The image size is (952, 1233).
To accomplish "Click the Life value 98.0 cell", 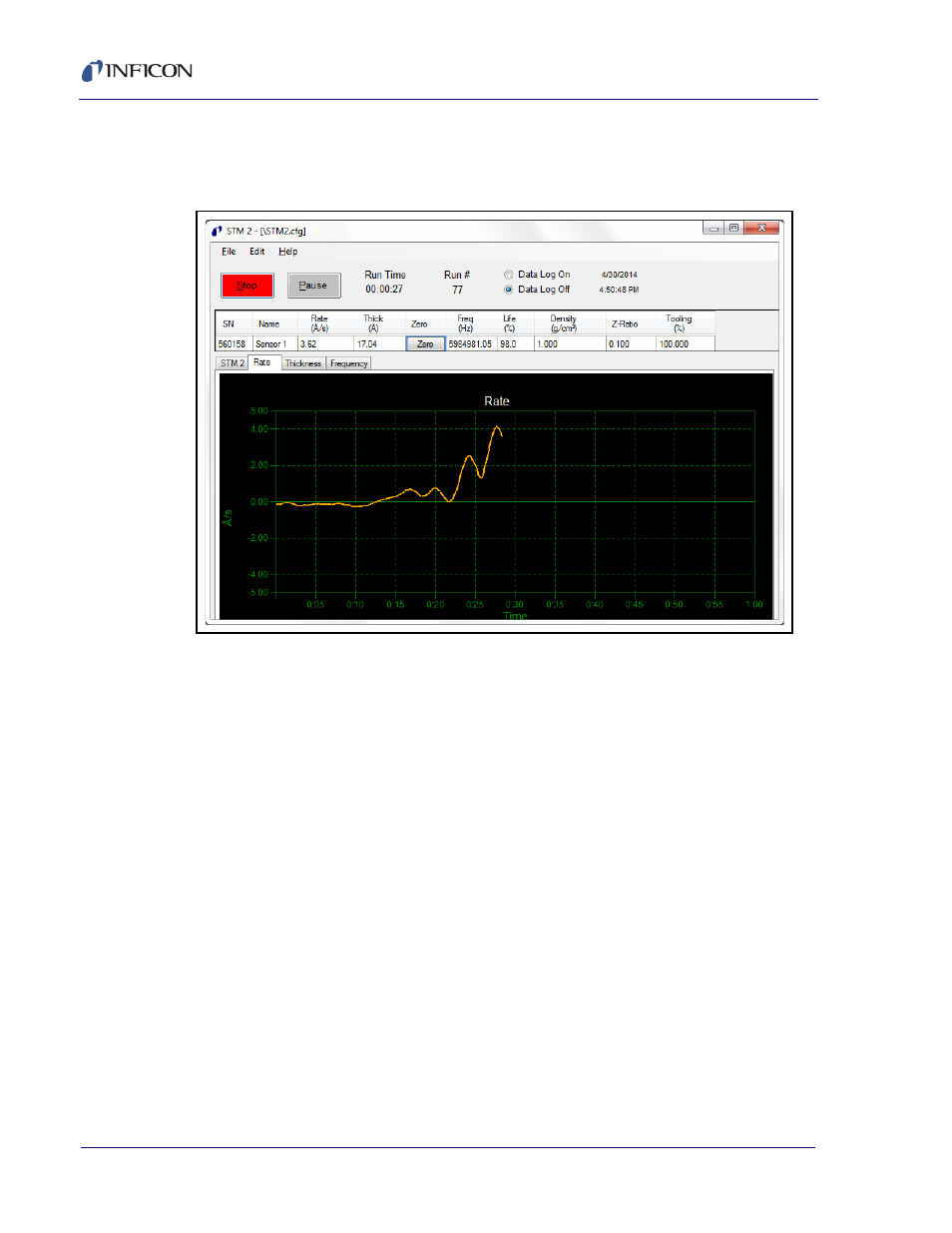I will (x=516, y=343).
